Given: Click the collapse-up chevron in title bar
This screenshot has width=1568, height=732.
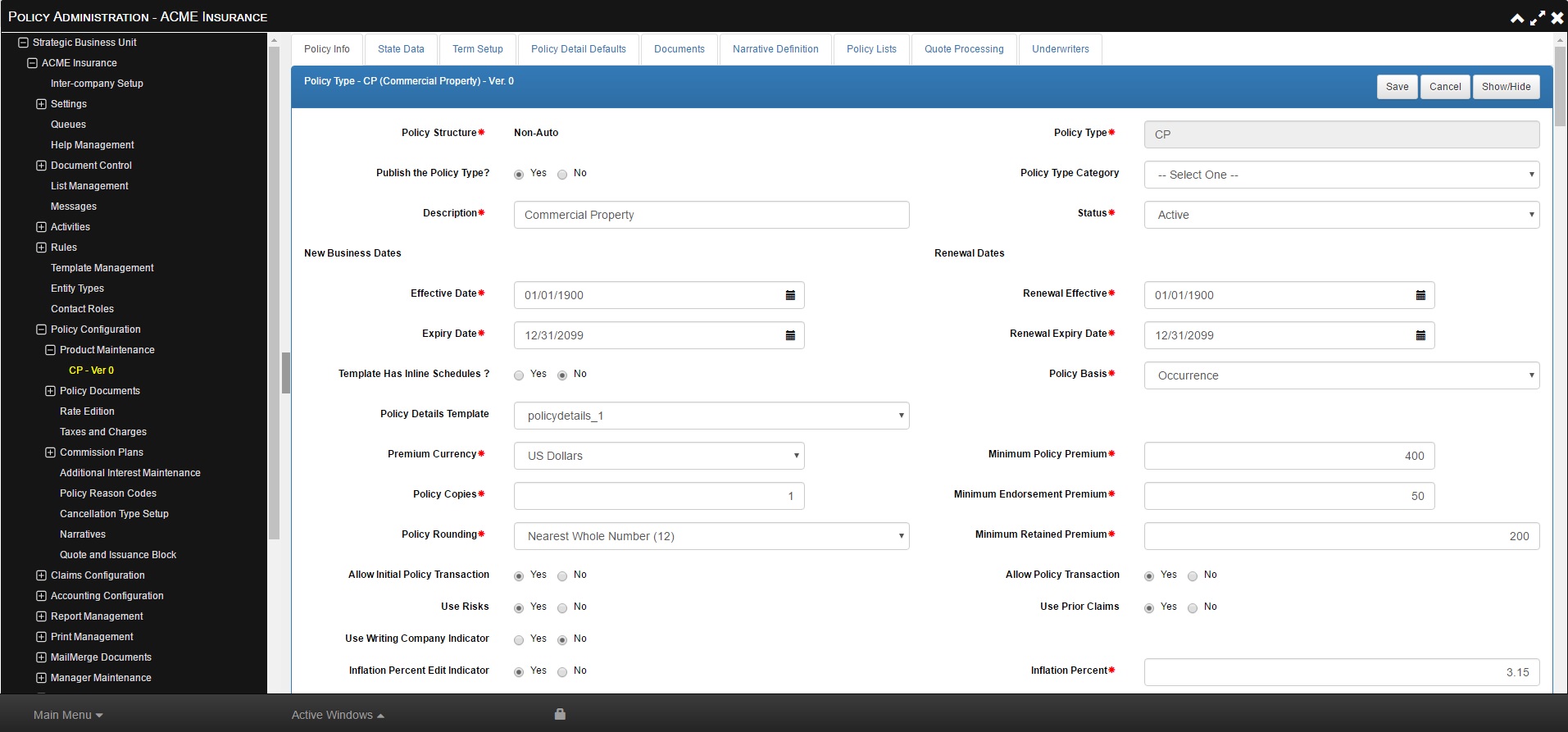Looking at the screenshot, I should click(1517, 18).
